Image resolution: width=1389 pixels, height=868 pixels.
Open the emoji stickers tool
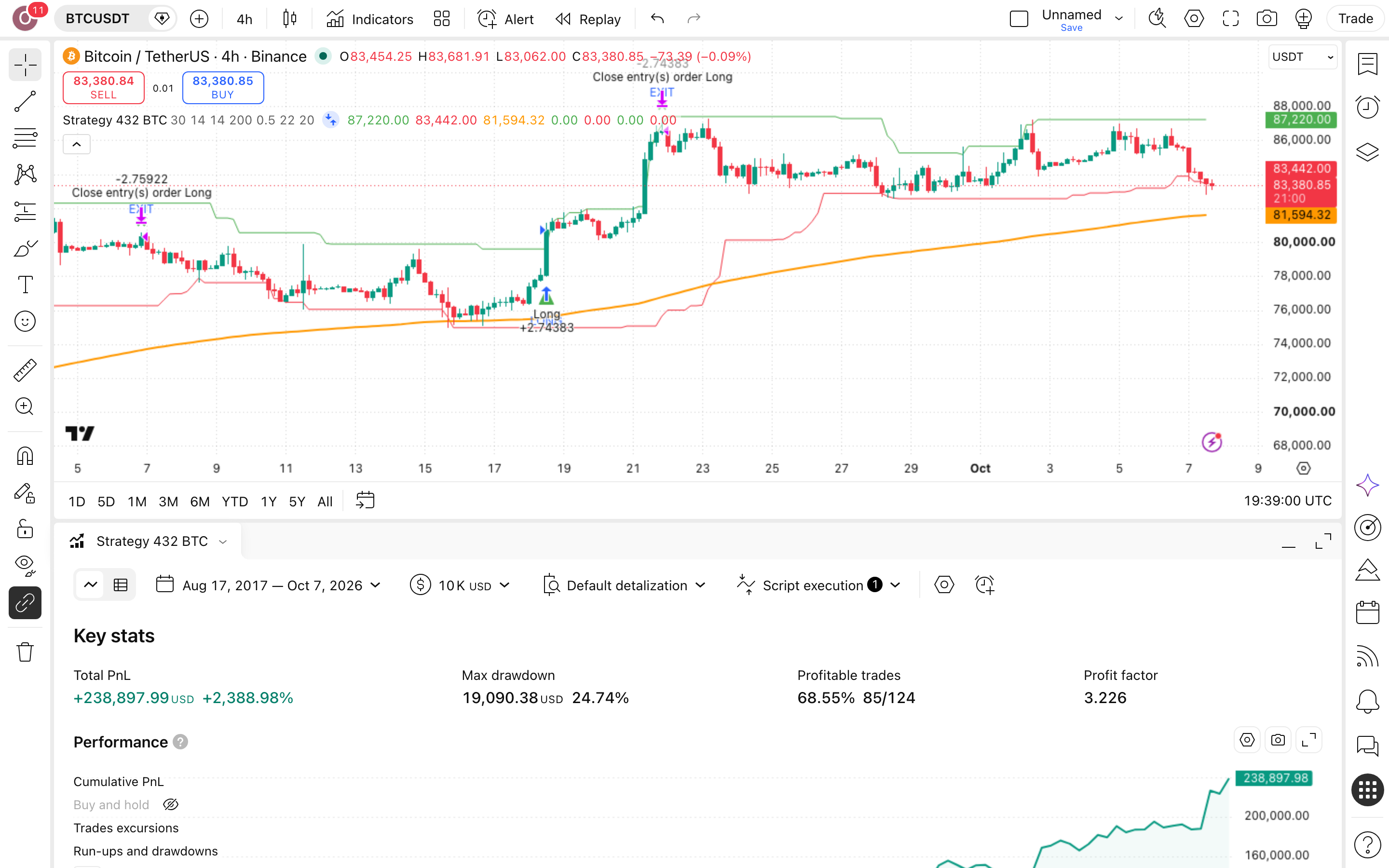click(25, 322)
